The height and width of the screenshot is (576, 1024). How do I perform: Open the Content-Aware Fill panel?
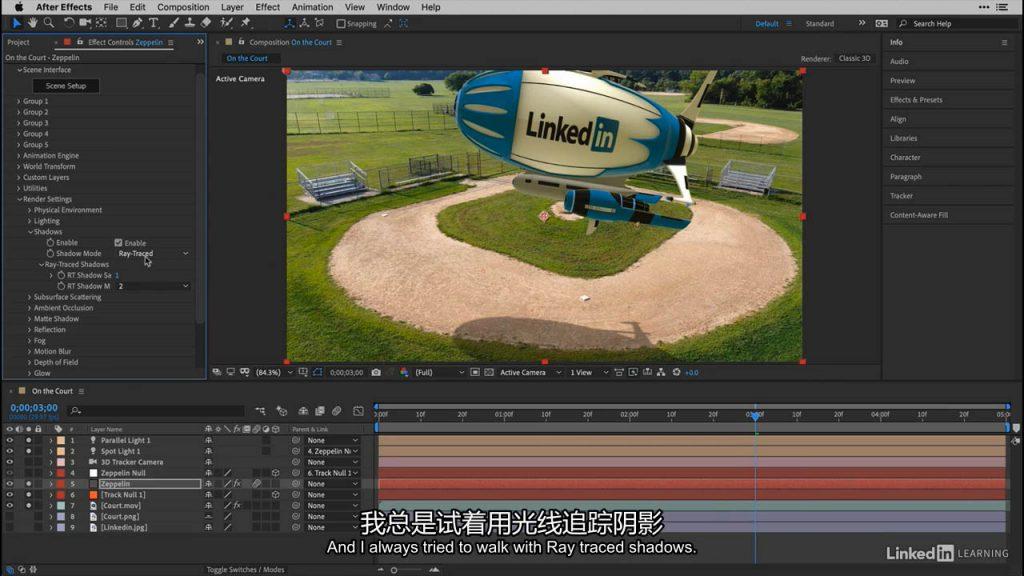[x=918, y=215]
